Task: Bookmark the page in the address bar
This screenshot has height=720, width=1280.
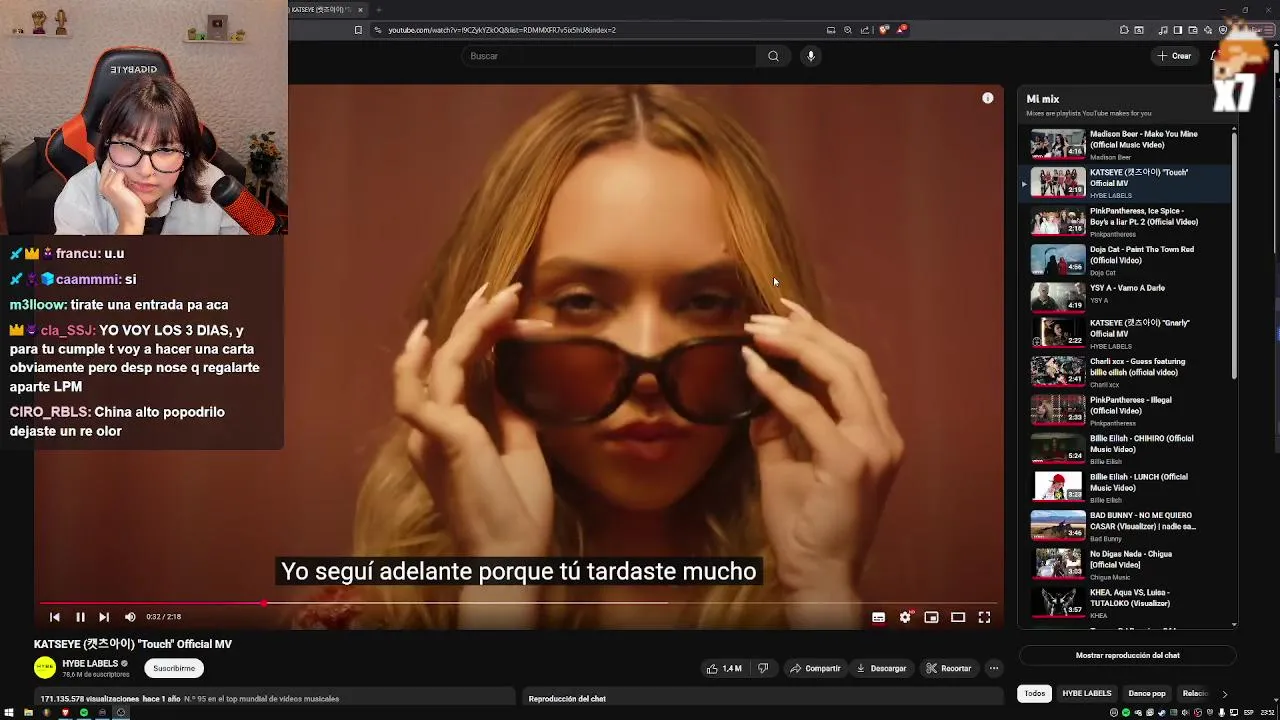Action: point(358,30)
